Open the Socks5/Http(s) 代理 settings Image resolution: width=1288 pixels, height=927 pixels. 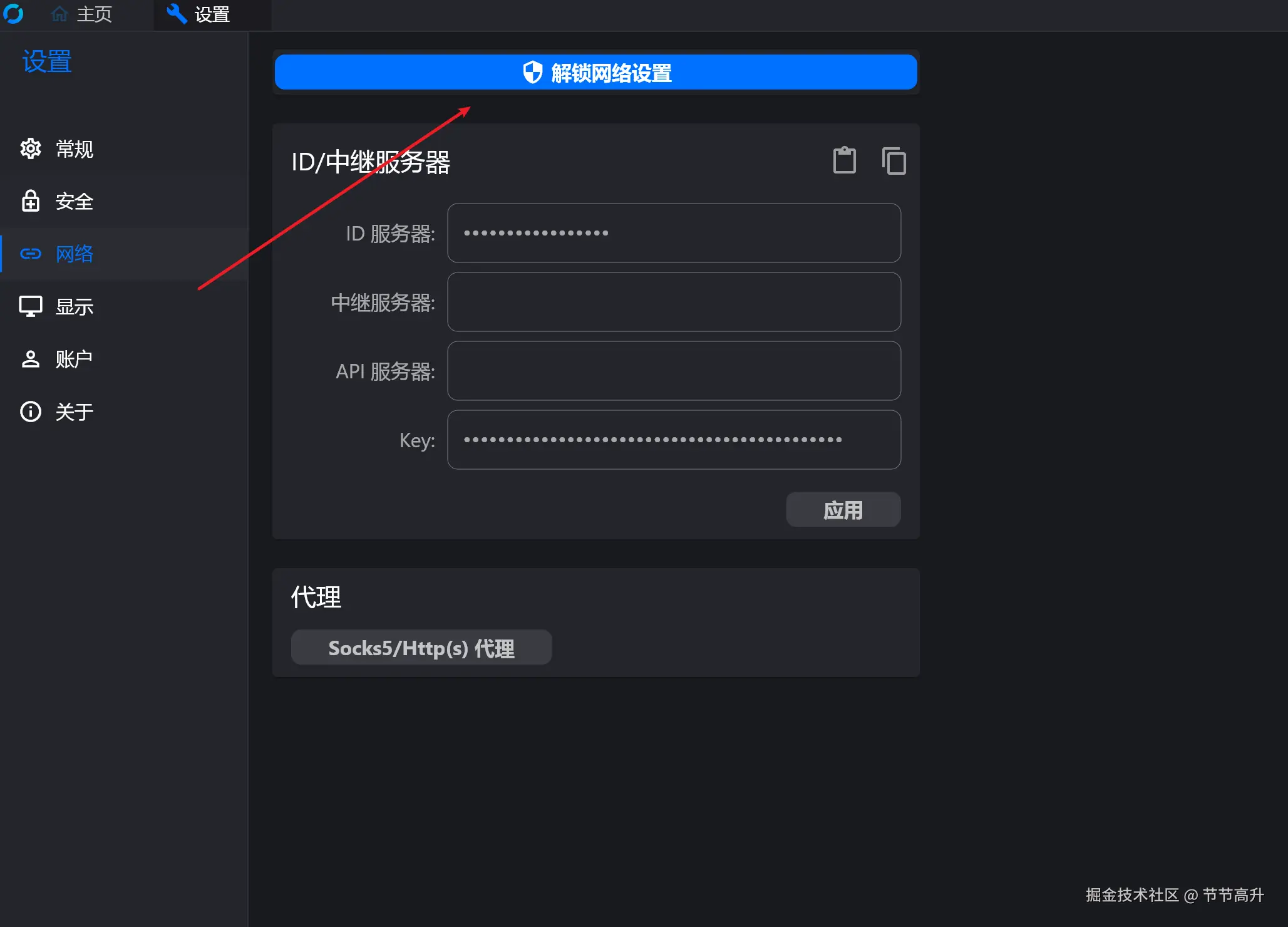click(x=421, y=647)
